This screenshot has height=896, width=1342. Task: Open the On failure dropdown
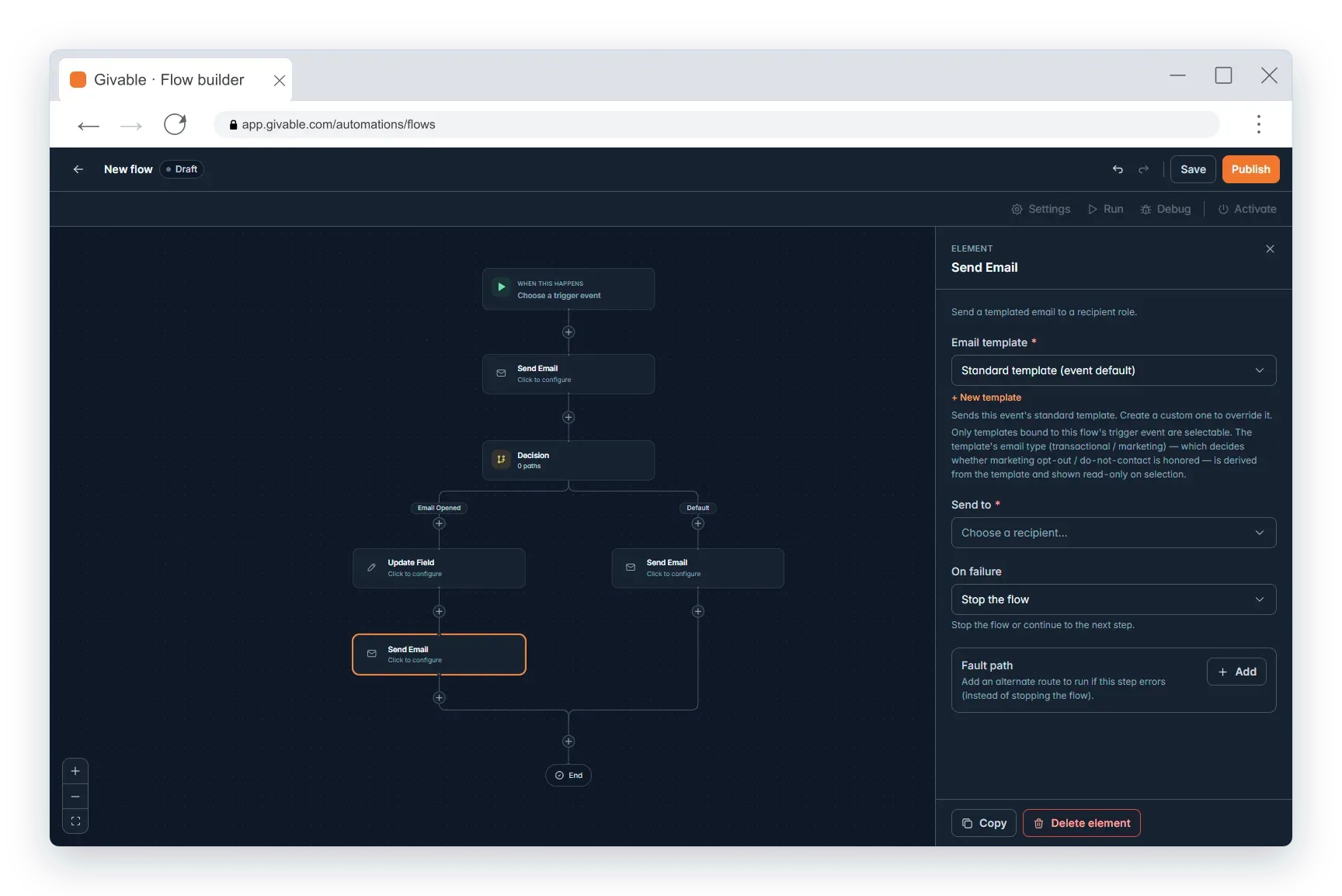(1113, 599)
